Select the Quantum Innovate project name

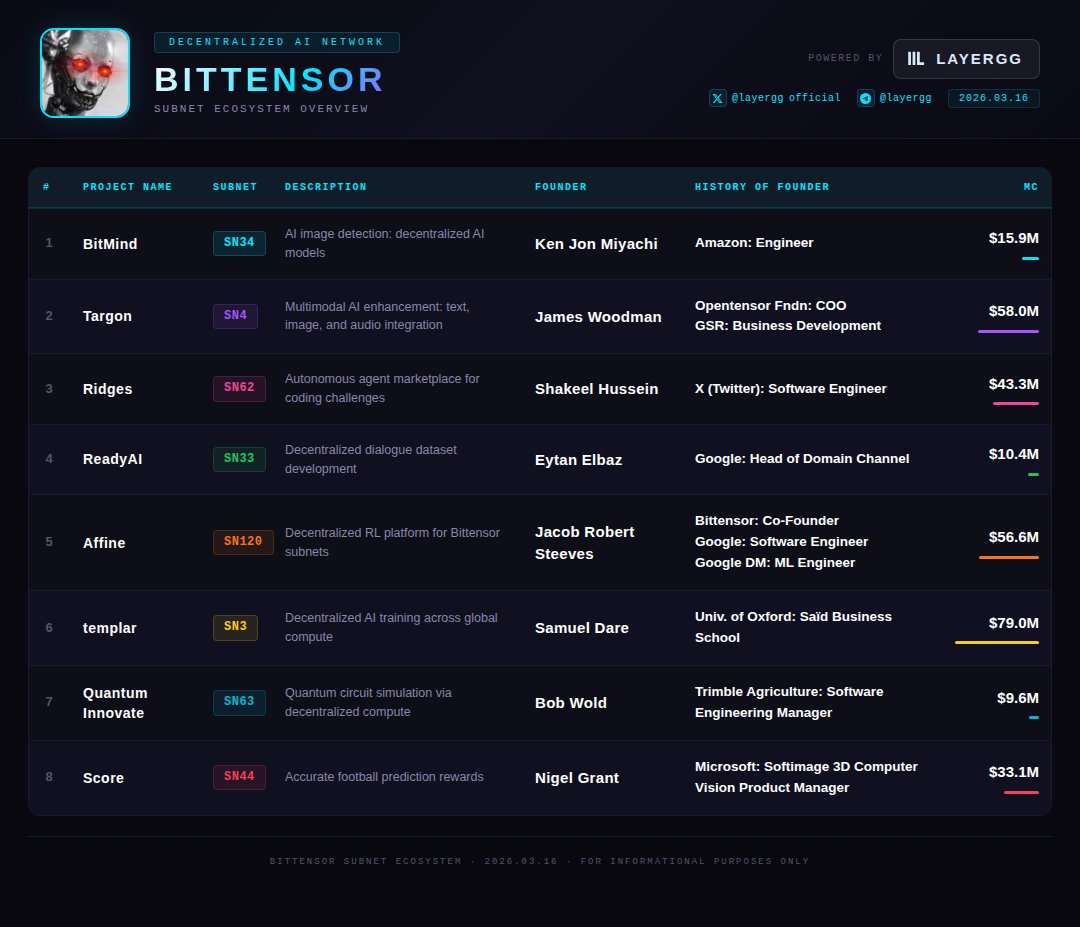pyautogui.click(x=115, y=703)
